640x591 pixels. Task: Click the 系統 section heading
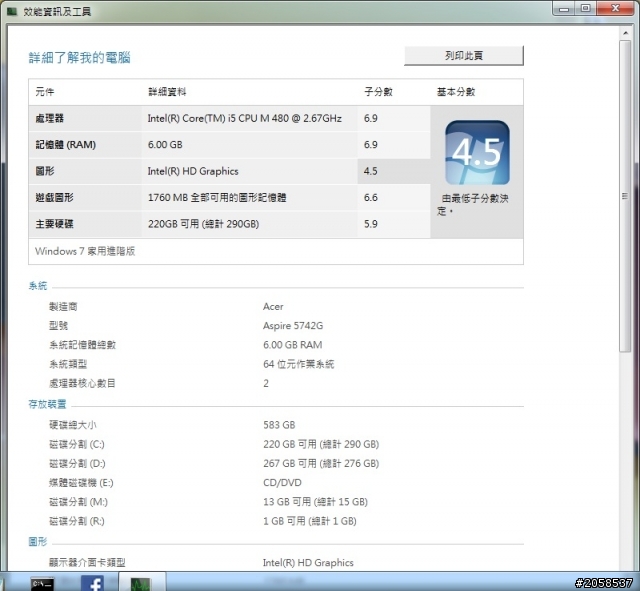pos(38,286)
